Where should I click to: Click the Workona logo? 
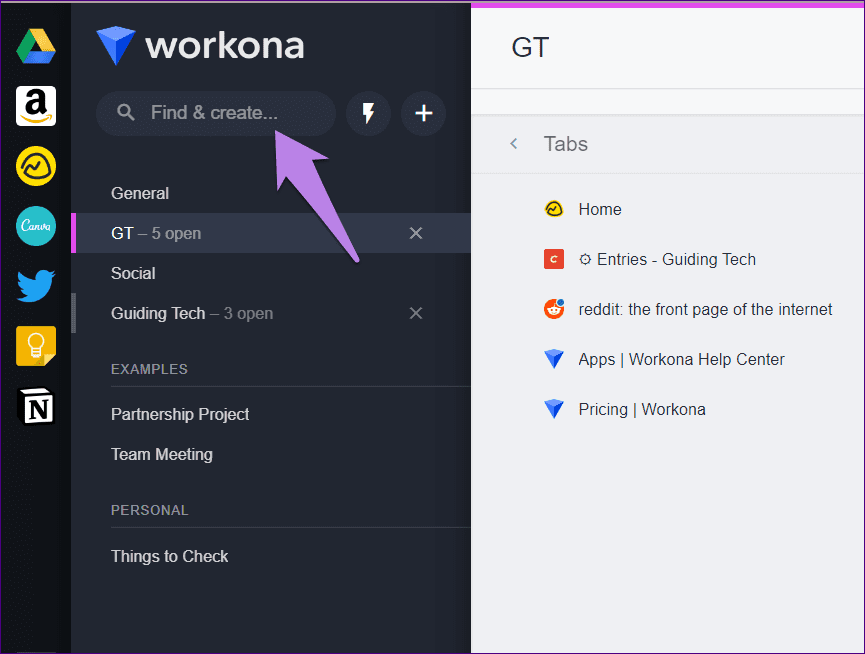click(200, 46)
